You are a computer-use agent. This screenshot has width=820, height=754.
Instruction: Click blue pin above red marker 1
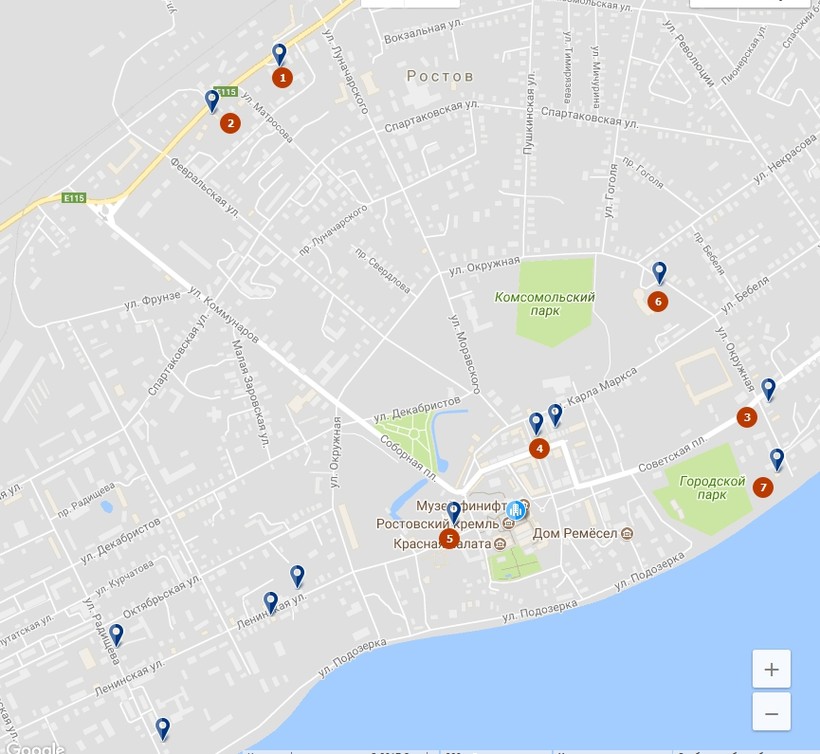[x=280, y=54]
